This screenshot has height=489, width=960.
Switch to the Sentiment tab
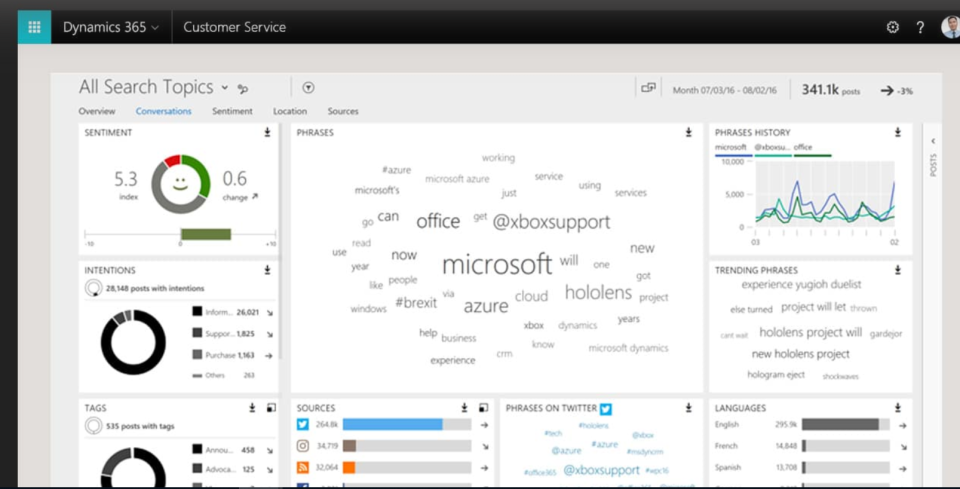point(232,111)
